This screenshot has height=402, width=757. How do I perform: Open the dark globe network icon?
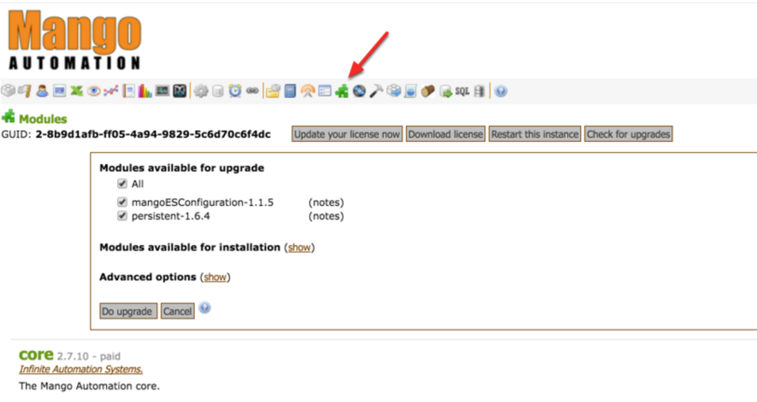click(359, 91)
